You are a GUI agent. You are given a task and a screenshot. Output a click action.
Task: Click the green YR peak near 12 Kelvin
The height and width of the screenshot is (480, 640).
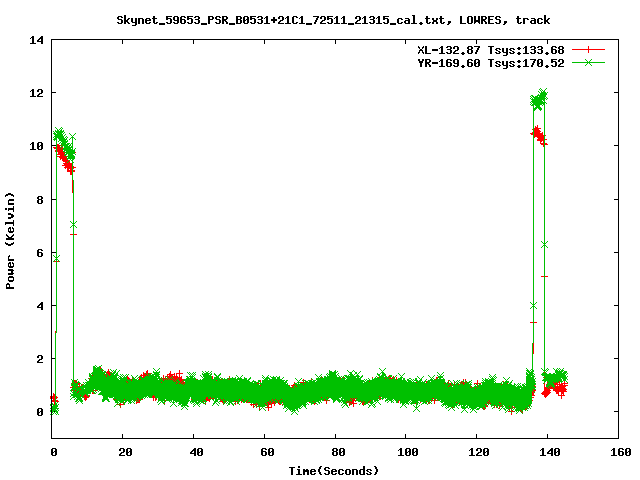pos(539,100)
